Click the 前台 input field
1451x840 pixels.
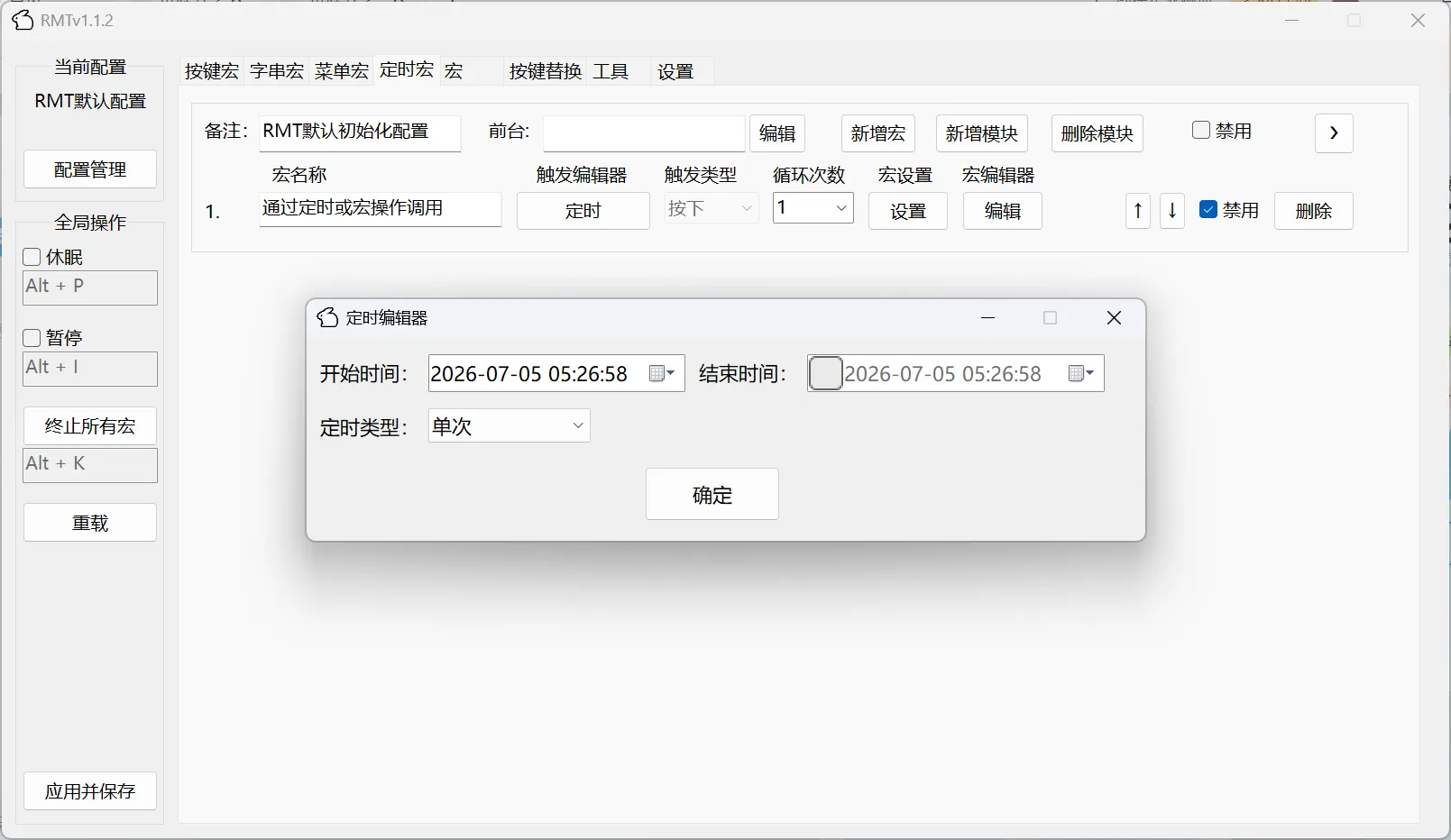click(644, 133)
